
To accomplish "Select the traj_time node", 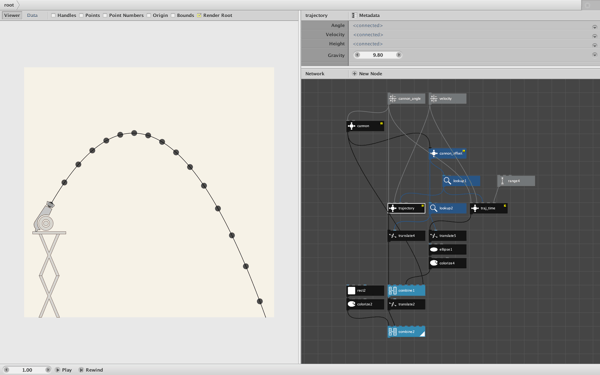I will click(x=489, y=208).
